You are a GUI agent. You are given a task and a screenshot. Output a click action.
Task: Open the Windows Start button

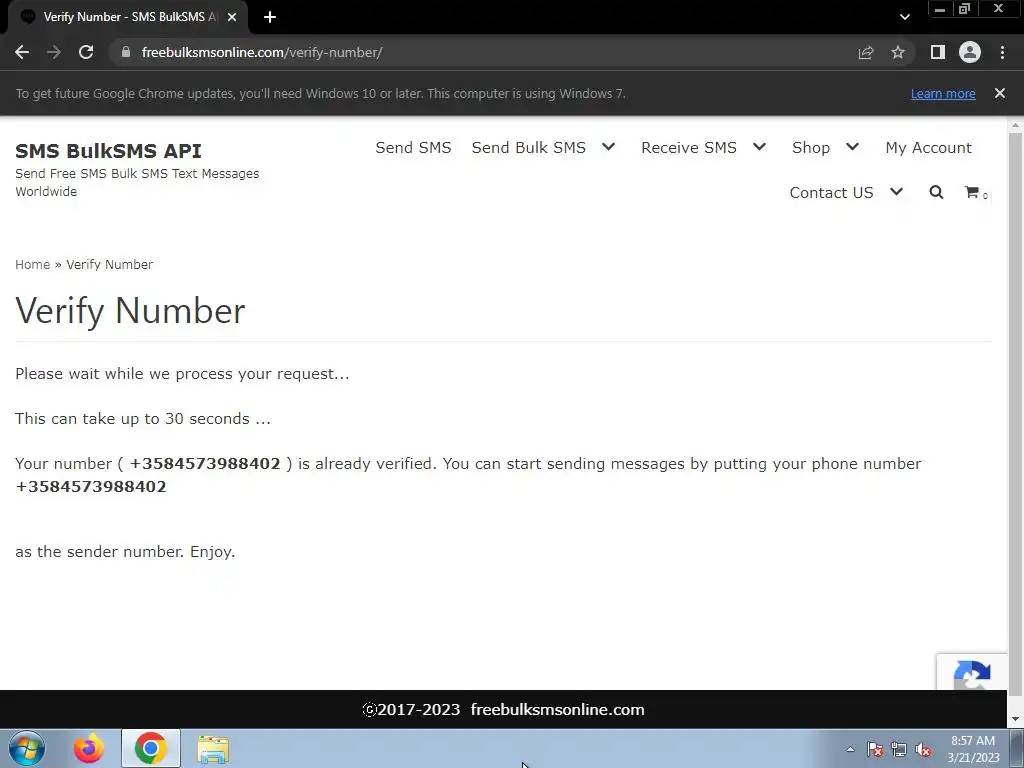(x=27, y=748)
